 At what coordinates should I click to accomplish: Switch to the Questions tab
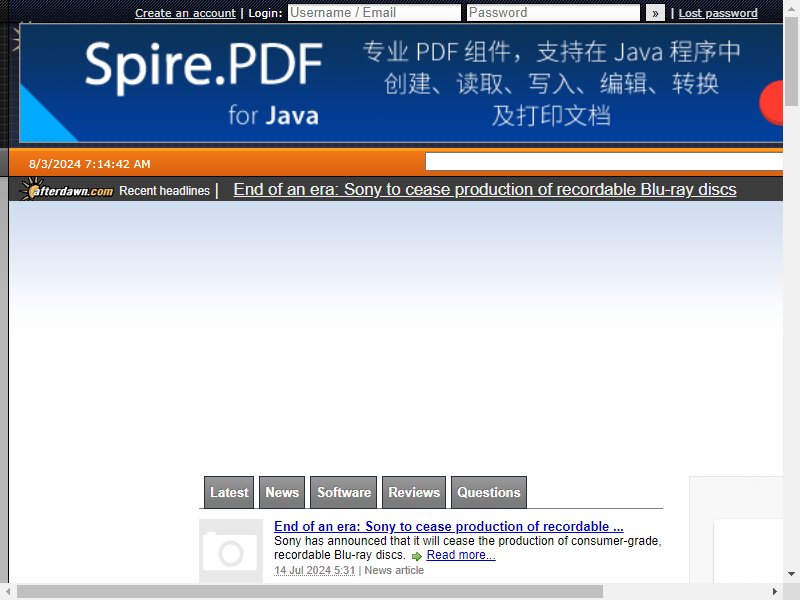489,492
